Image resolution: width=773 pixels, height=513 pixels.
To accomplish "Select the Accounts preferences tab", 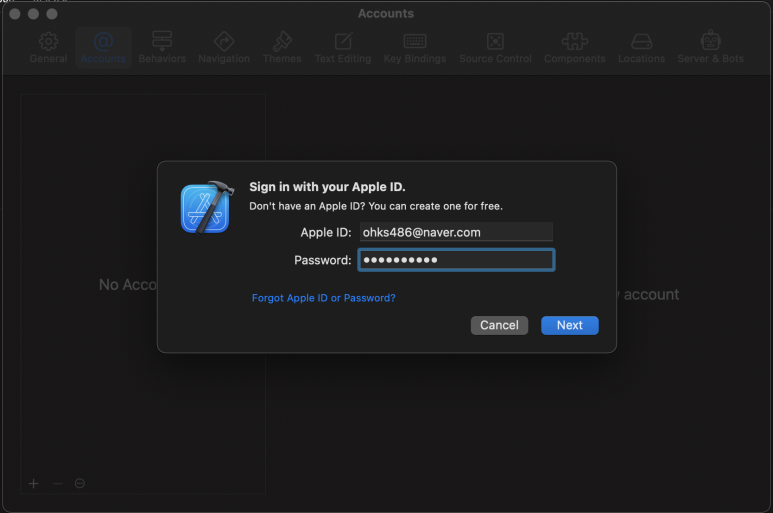I will (103, 48).
